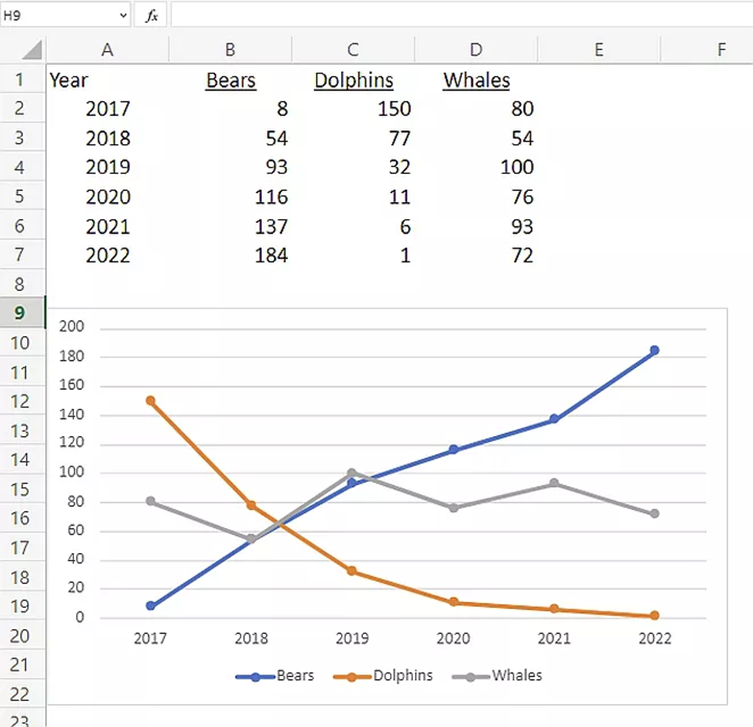Click the 0 label on vertical axis
753x727 pixels.
80,617
